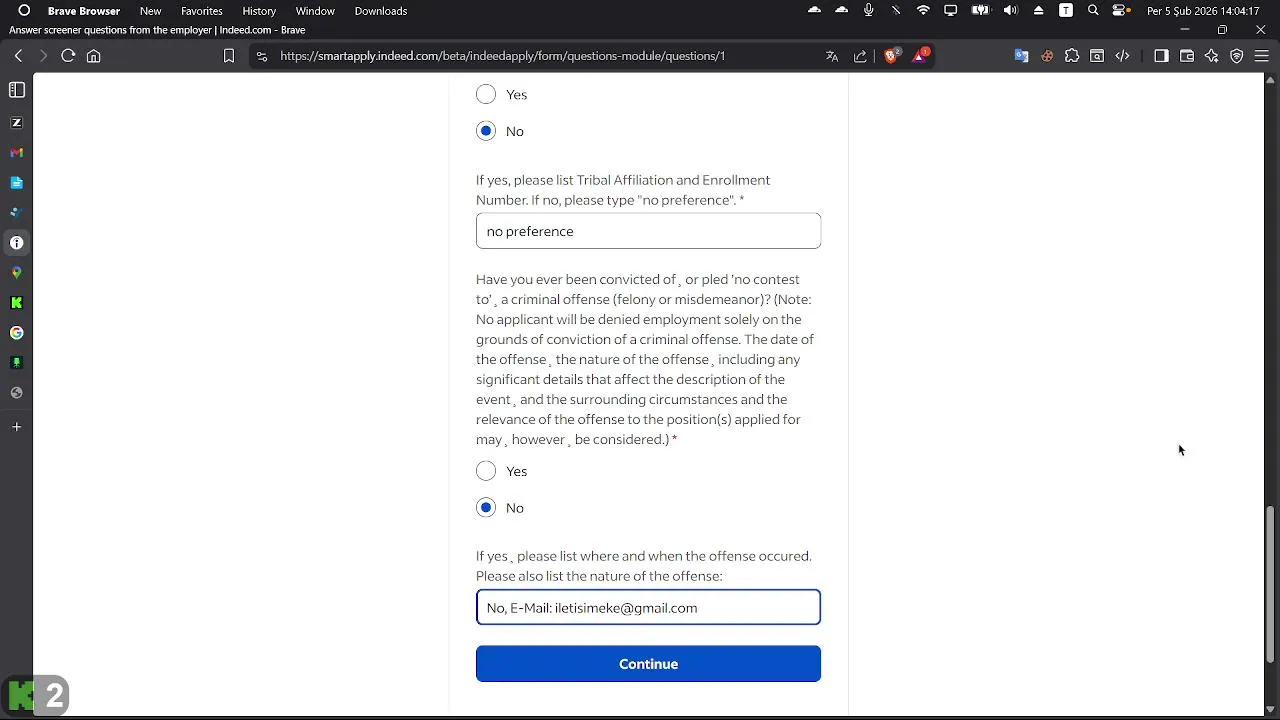Open Gmail from the sidebar
1280x720 pixels.
point(16,153)
